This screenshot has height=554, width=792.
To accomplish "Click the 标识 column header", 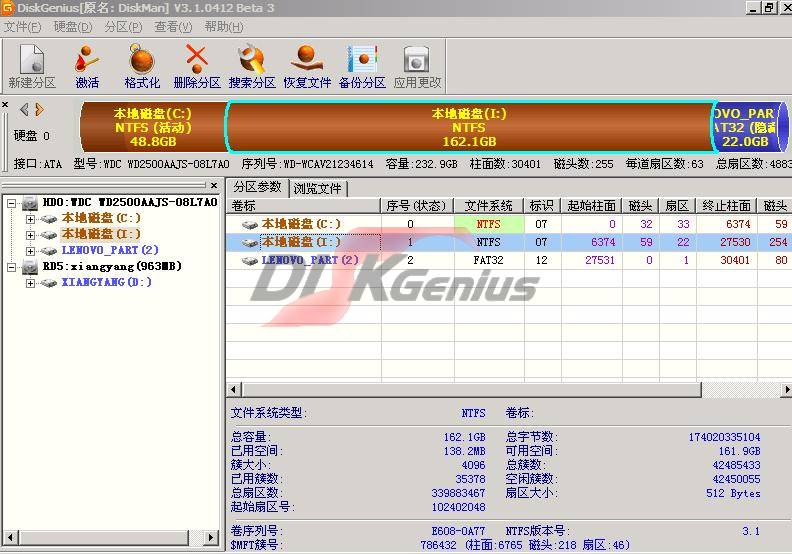I will 542,206.
